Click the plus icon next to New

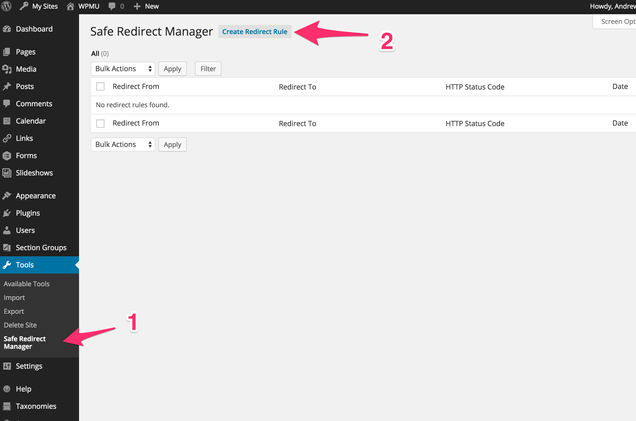pos(137,6)
